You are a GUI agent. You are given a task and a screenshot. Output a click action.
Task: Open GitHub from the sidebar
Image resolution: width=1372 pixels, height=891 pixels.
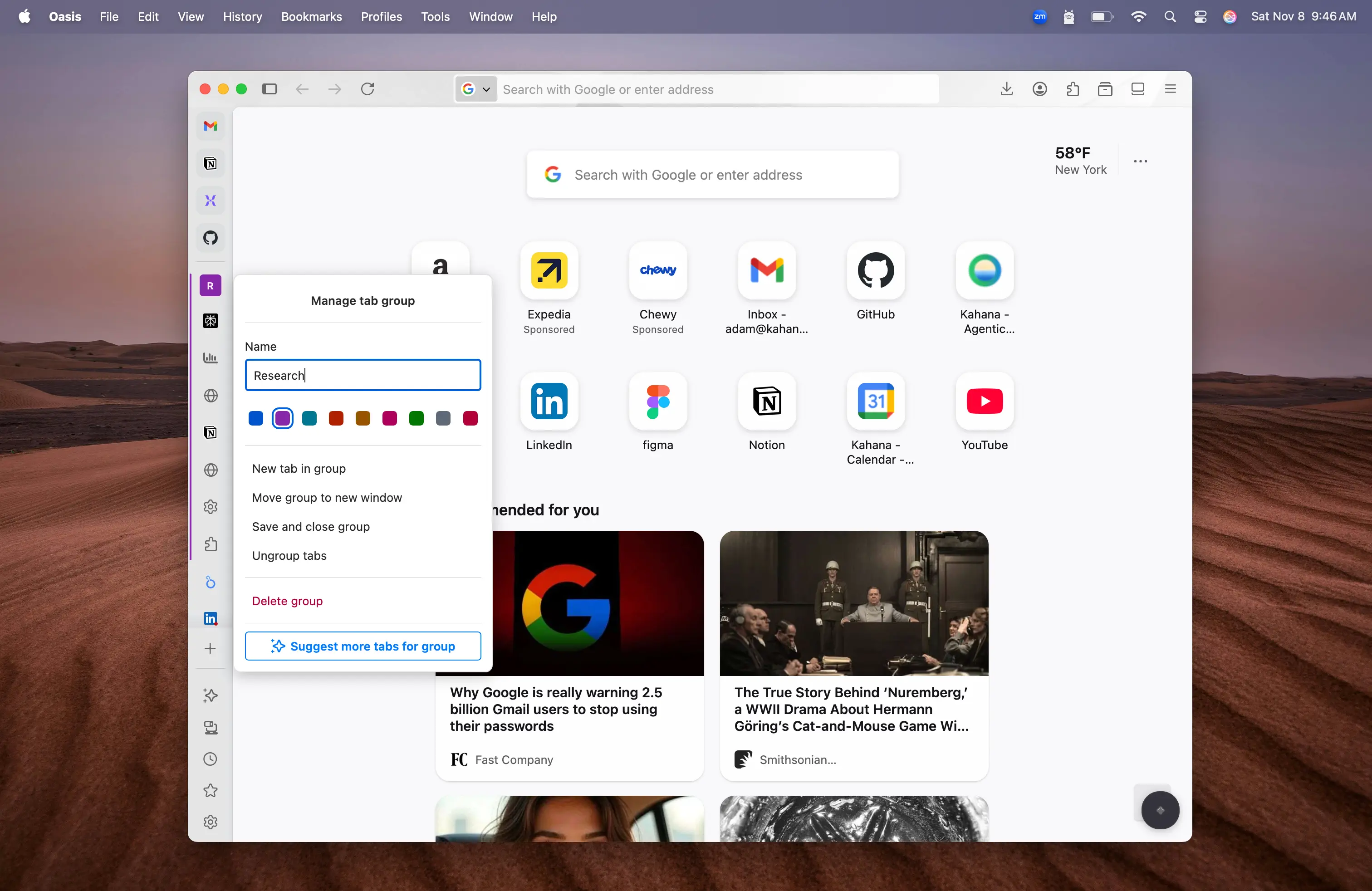(210, 237)
